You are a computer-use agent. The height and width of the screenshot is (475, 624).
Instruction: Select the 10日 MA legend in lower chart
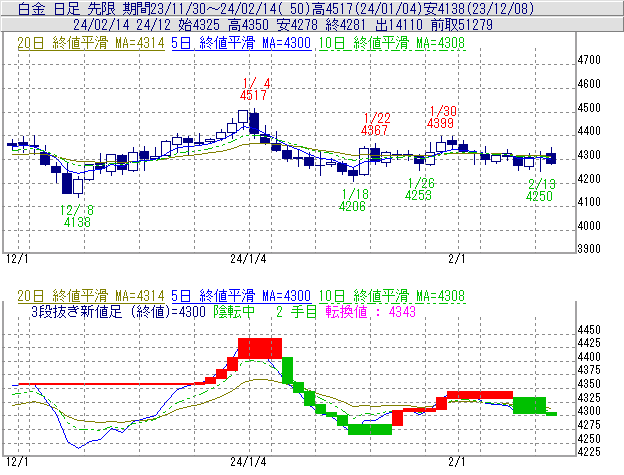pos(392,296)
